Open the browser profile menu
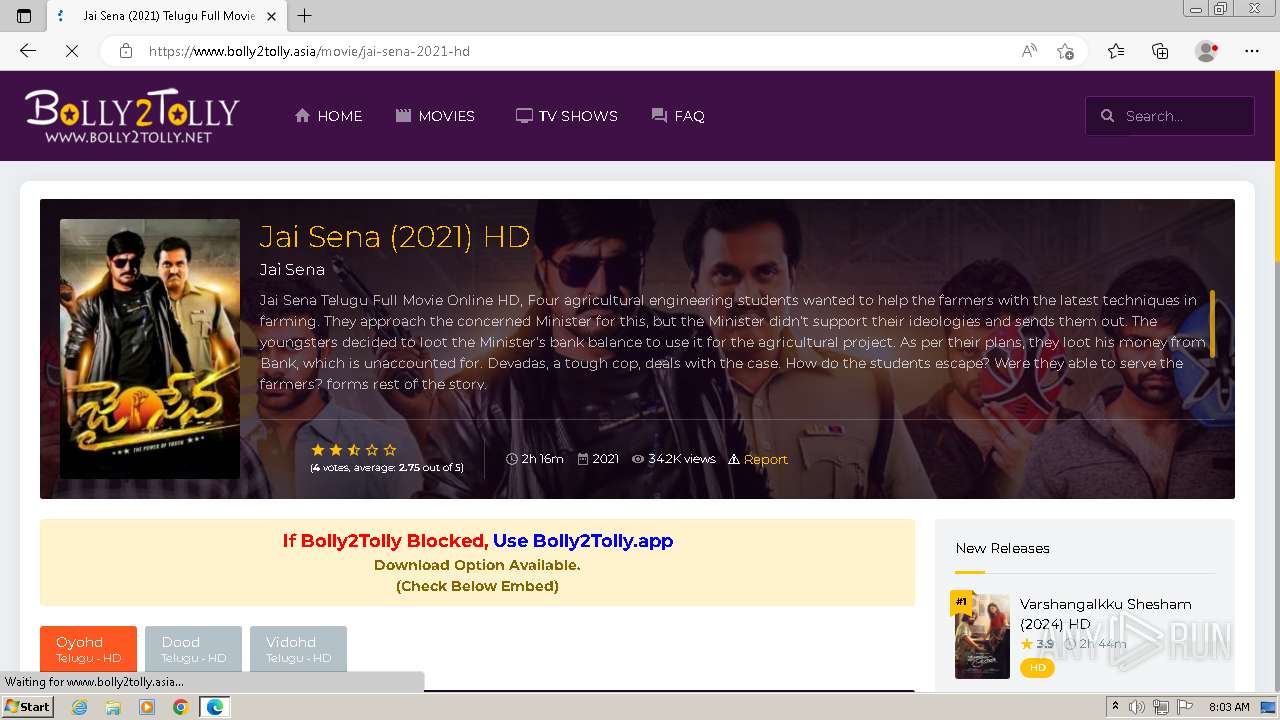This screenshot has height=720, width=1280. pos(1207,51)
